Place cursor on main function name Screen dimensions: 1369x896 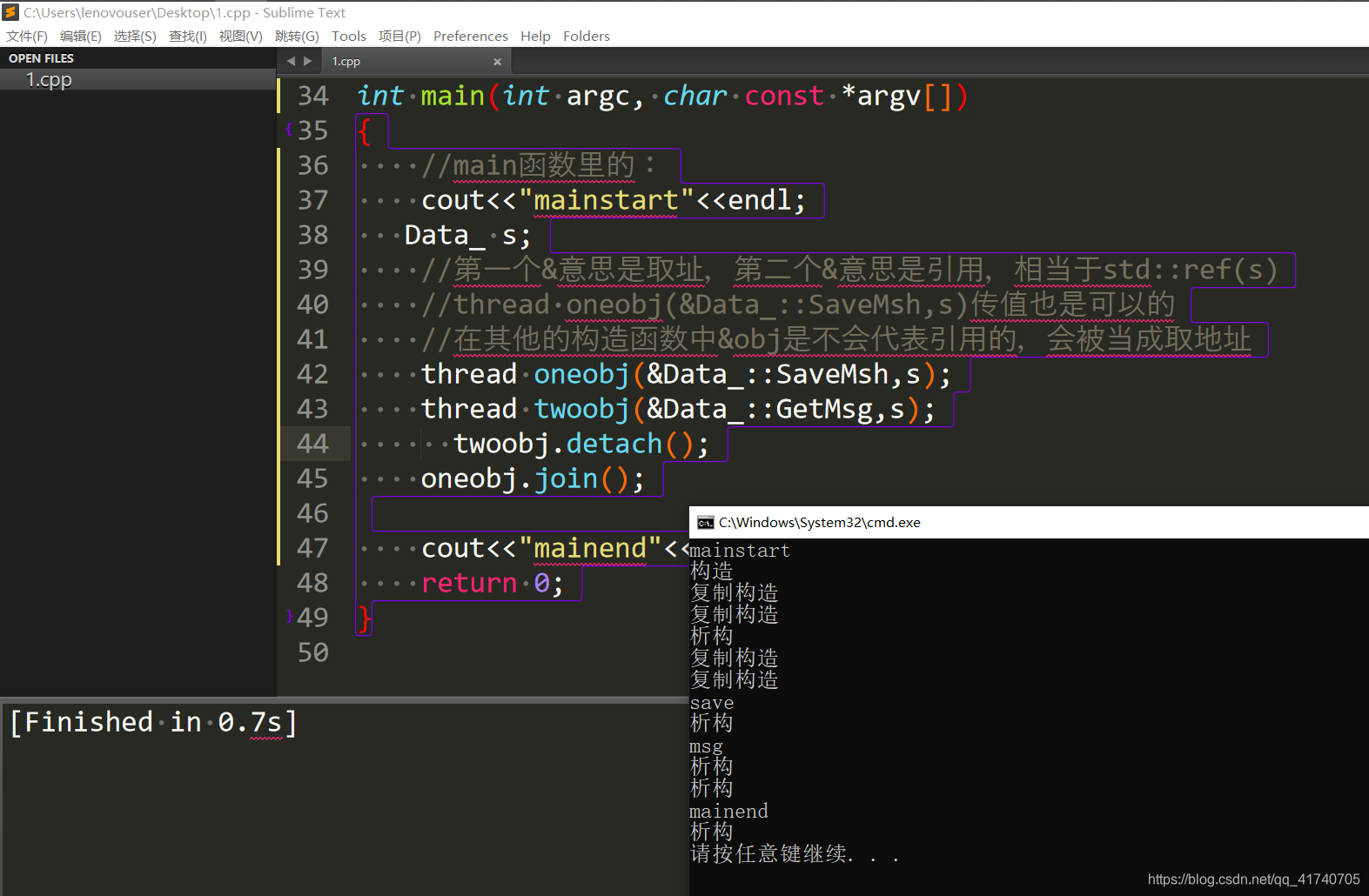[453, 96]
